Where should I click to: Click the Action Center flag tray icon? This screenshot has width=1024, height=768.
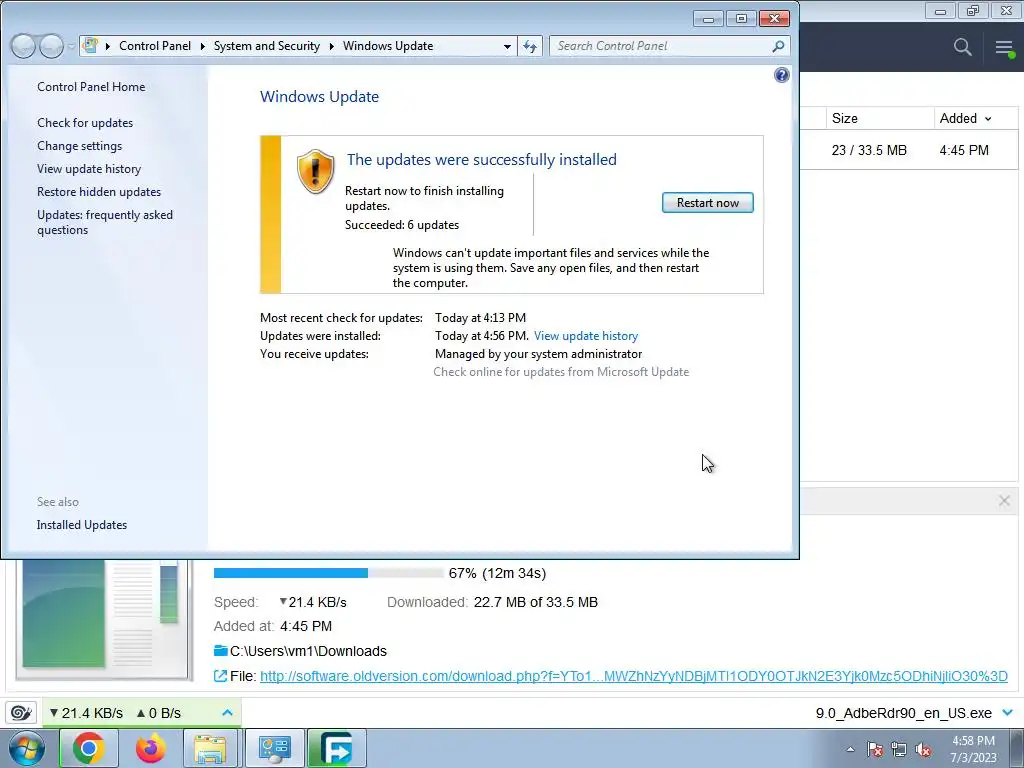point(875,749)
